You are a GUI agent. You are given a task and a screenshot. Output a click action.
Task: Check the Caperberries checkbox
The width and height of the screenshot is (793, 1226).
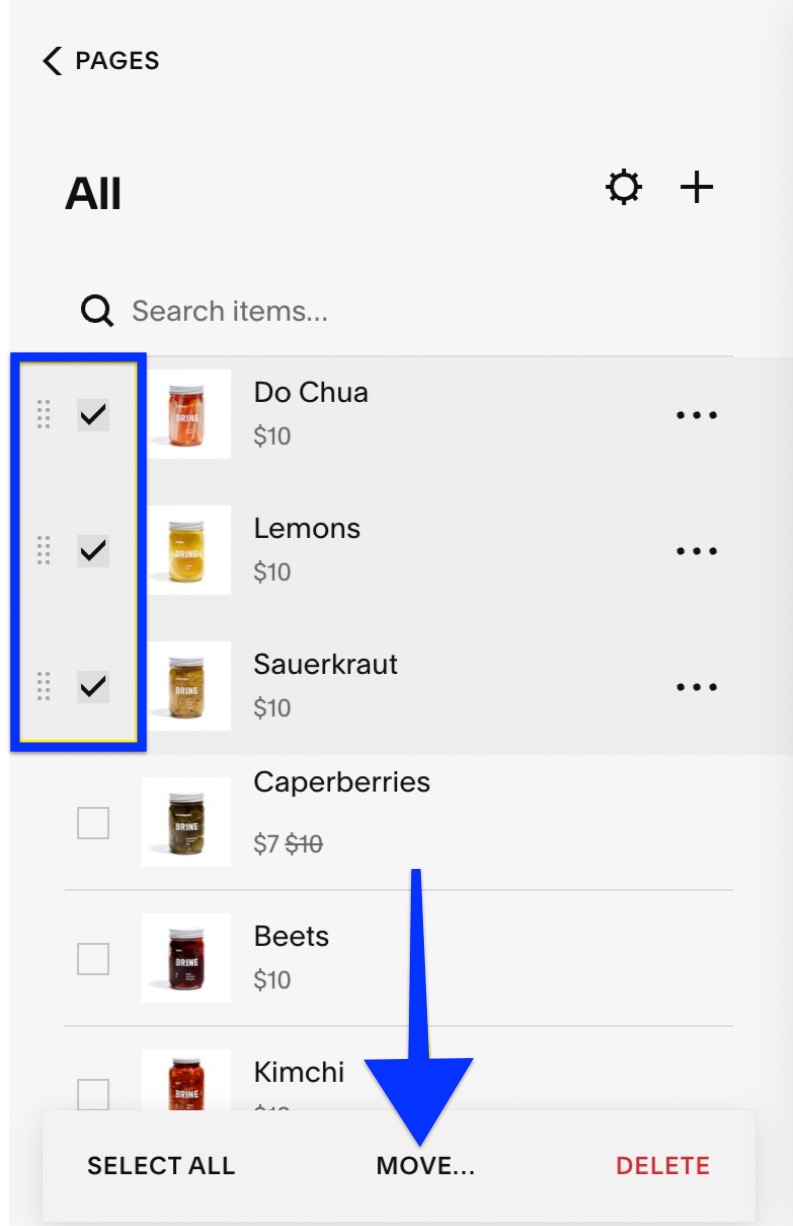93,823
